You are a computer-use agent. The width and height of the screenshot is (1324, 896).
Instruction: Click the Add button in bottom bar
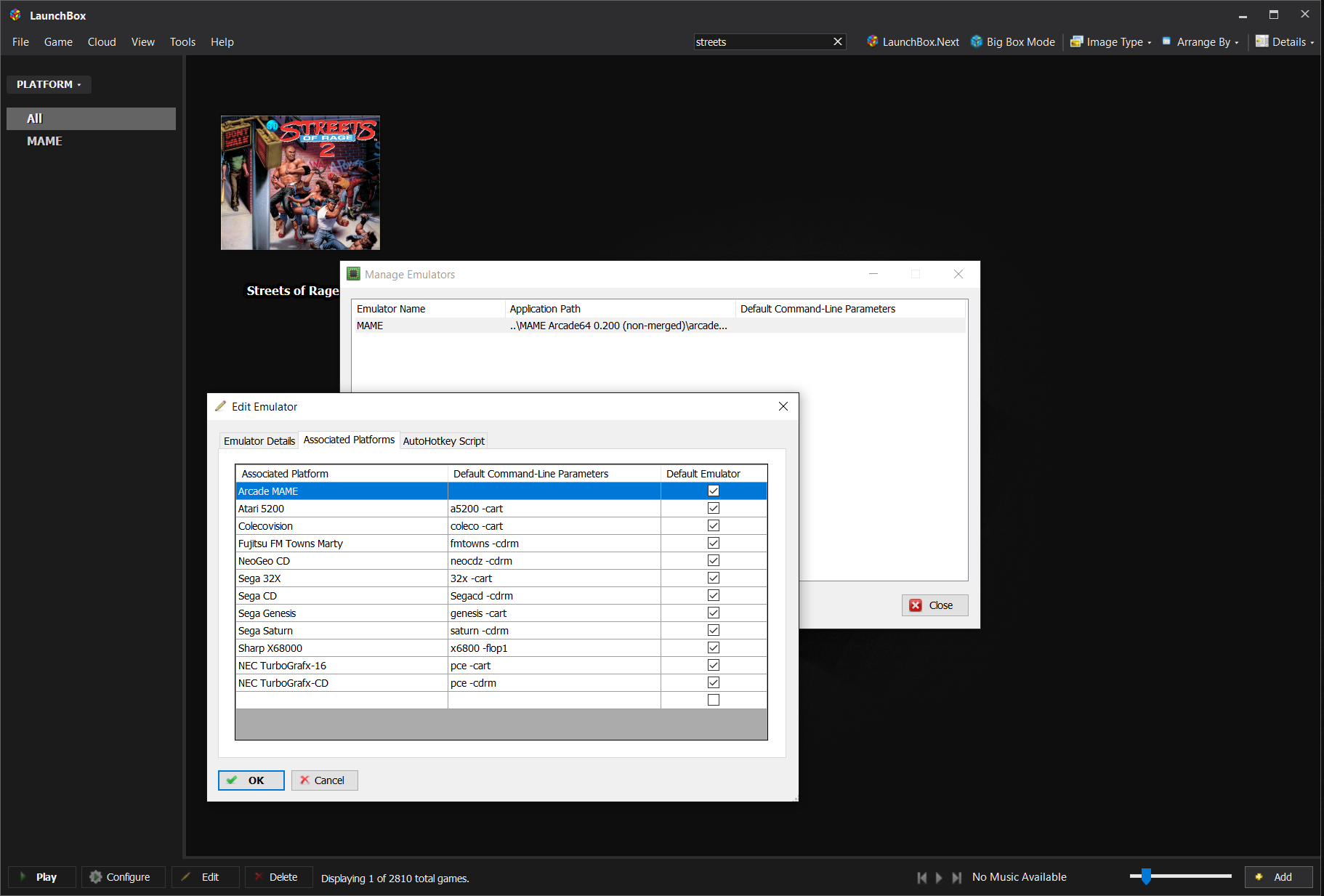(1279, 877)
